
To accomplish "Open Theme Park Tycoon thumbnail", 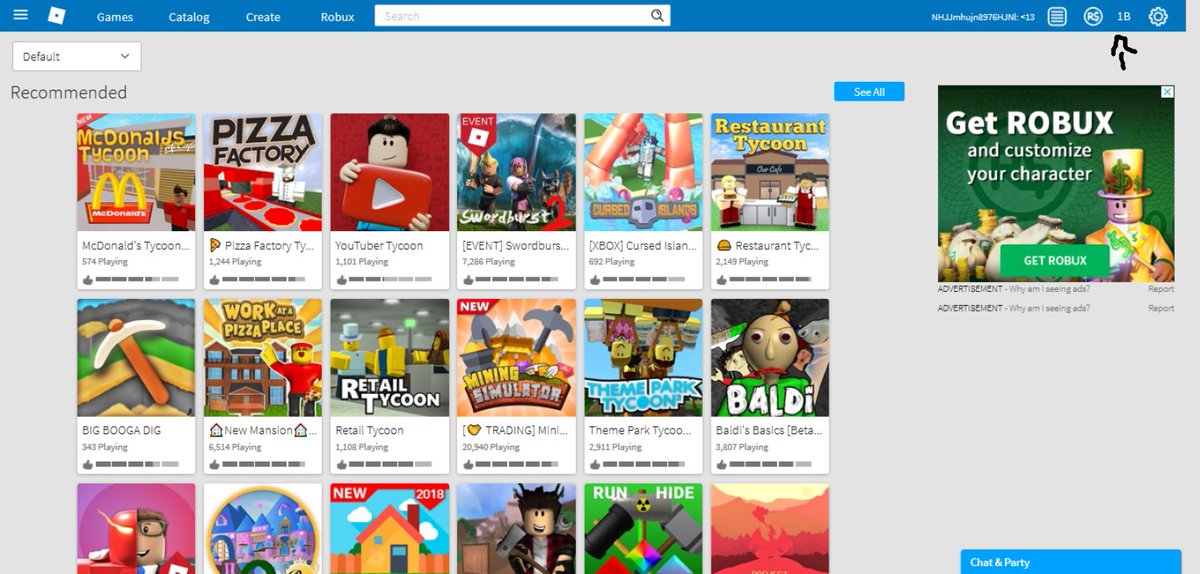I will coord(644,357).
